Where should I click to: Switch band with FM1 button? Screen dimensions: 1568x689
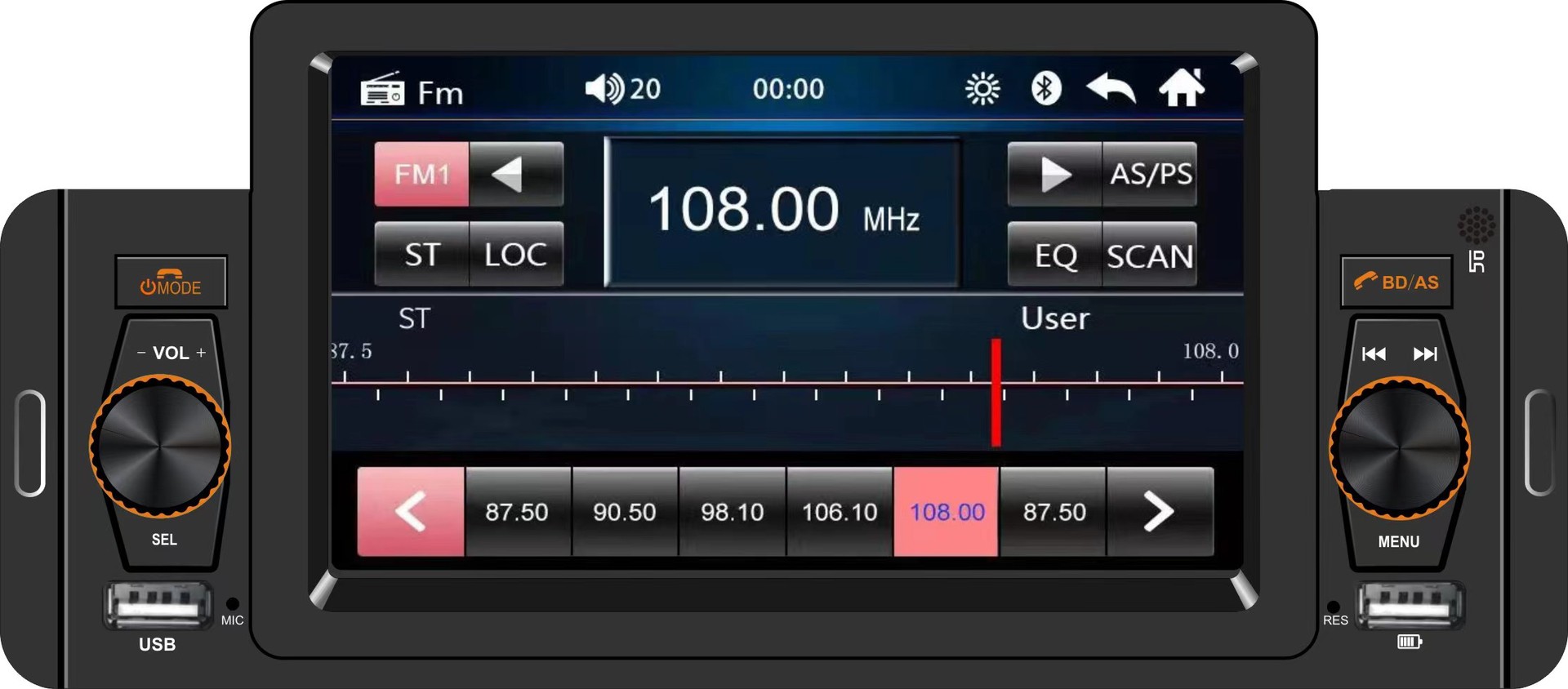(x=421, y=174)
